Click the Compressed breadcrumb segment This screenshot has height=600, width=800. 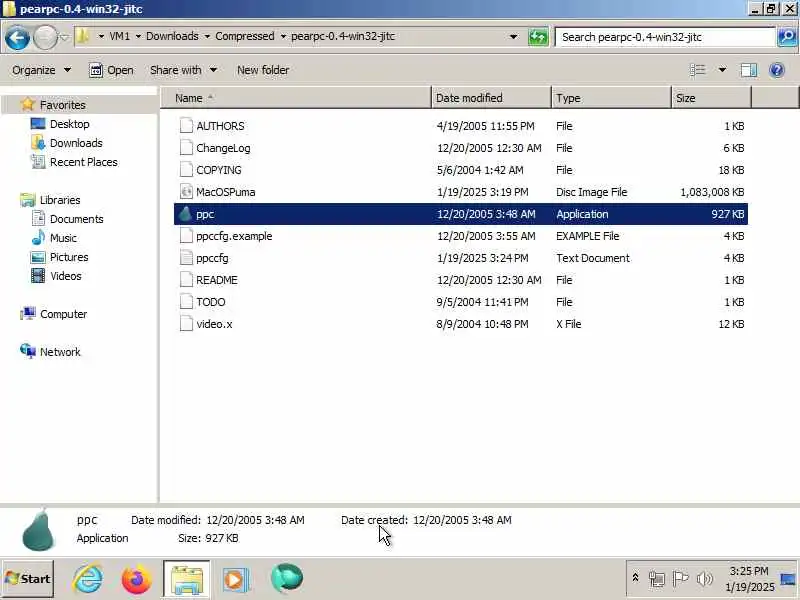click(244, 36)
